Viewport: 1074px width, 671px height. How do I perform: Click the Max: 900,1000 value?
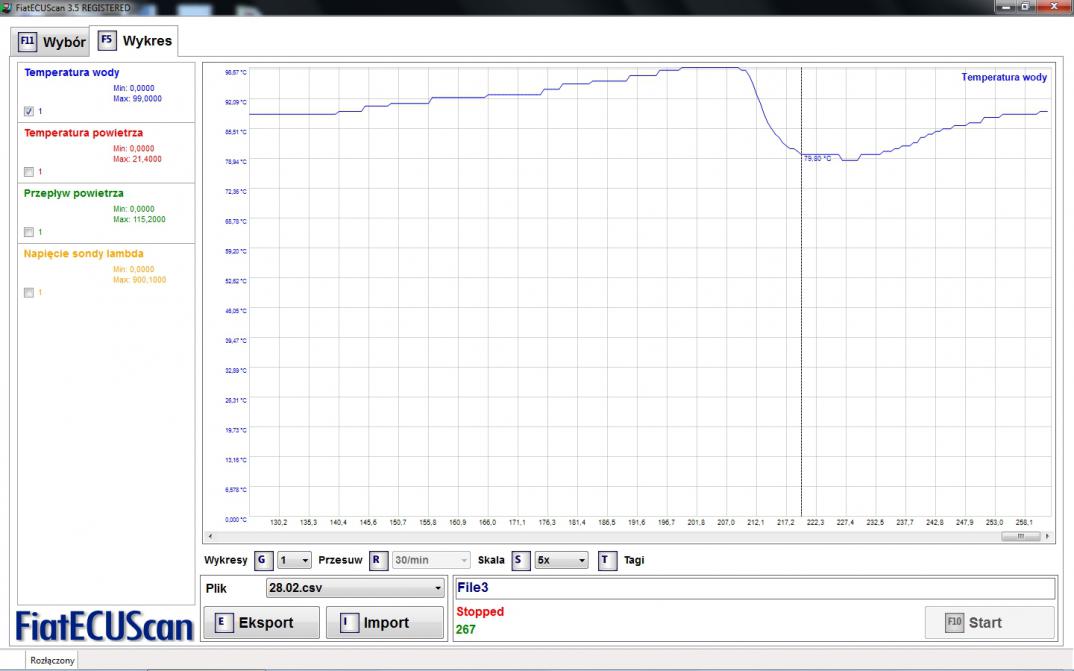[140, 279]
